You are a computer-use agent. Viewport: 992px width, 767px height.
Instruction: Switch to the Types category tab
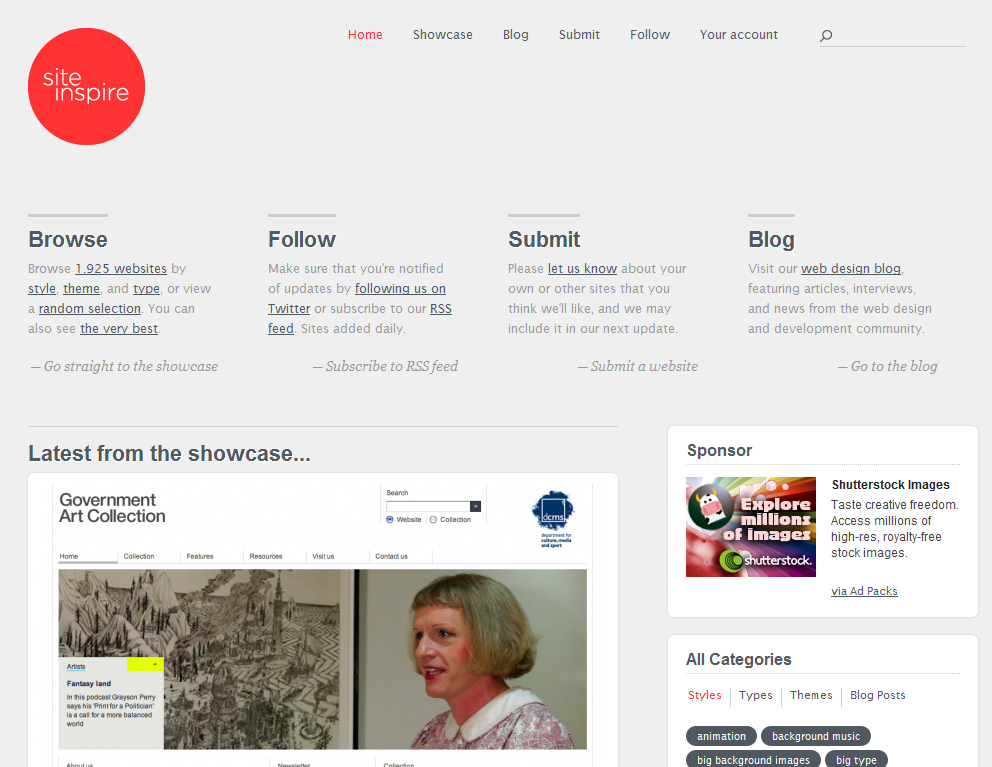(755, 695)
